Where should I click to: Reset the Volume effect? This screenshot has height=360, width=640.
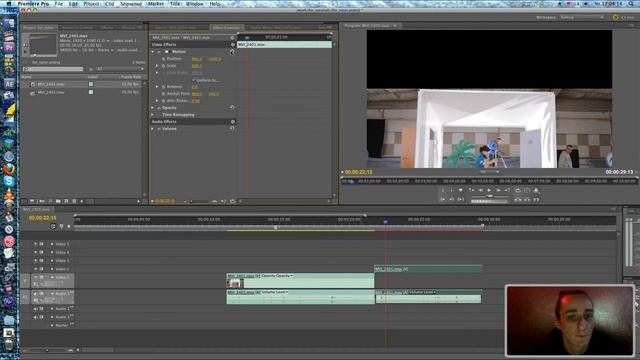pyautogui.click(x=232, y=129)
